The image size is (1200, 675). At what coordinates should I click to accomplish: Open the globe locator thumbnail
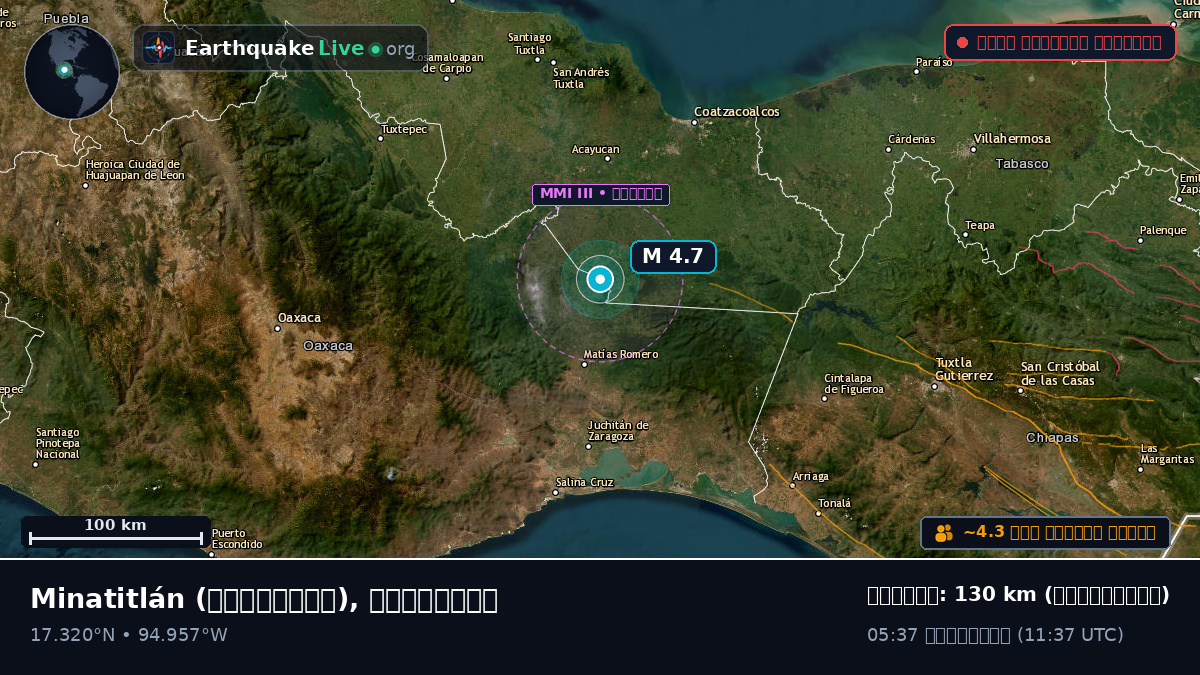[72, 72]
